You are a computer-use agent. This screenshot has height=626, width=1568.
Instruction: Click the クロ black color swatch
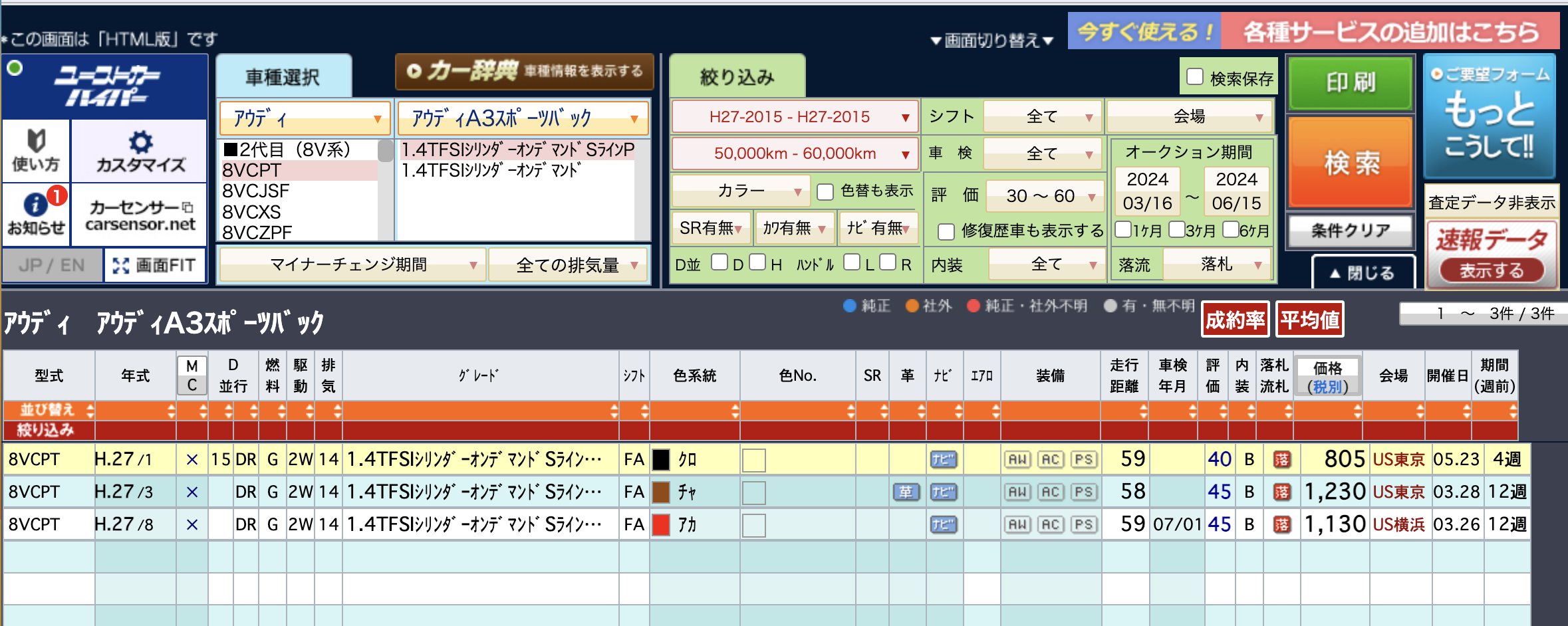[x=661, y=459]
